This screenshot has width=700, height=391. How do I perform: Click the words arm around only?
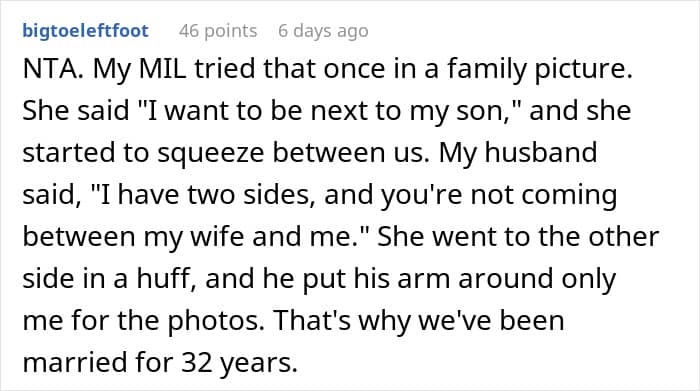506,279
